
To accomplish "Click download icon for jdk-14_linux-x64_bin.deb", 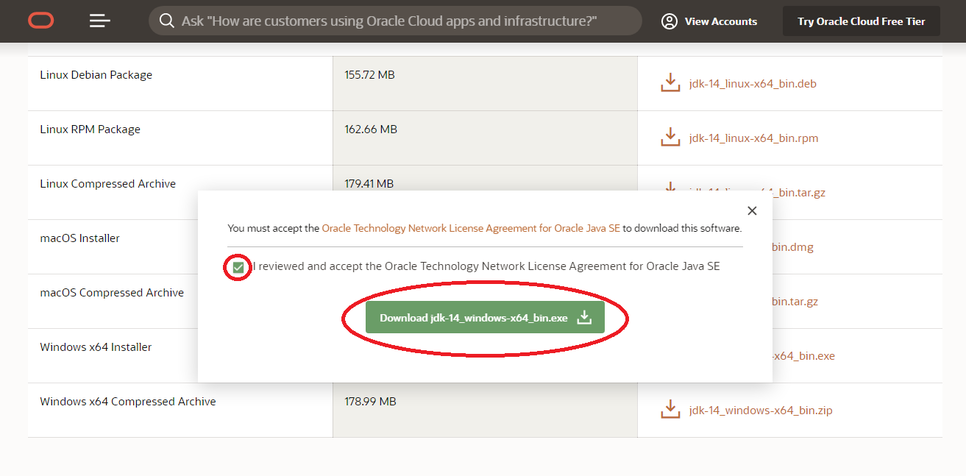I will point(670,83).
